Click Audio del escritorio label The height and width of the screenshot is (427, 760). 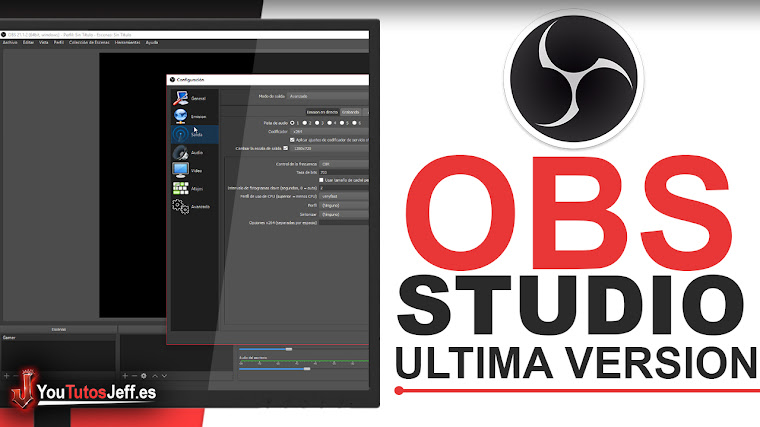(253, 358)
